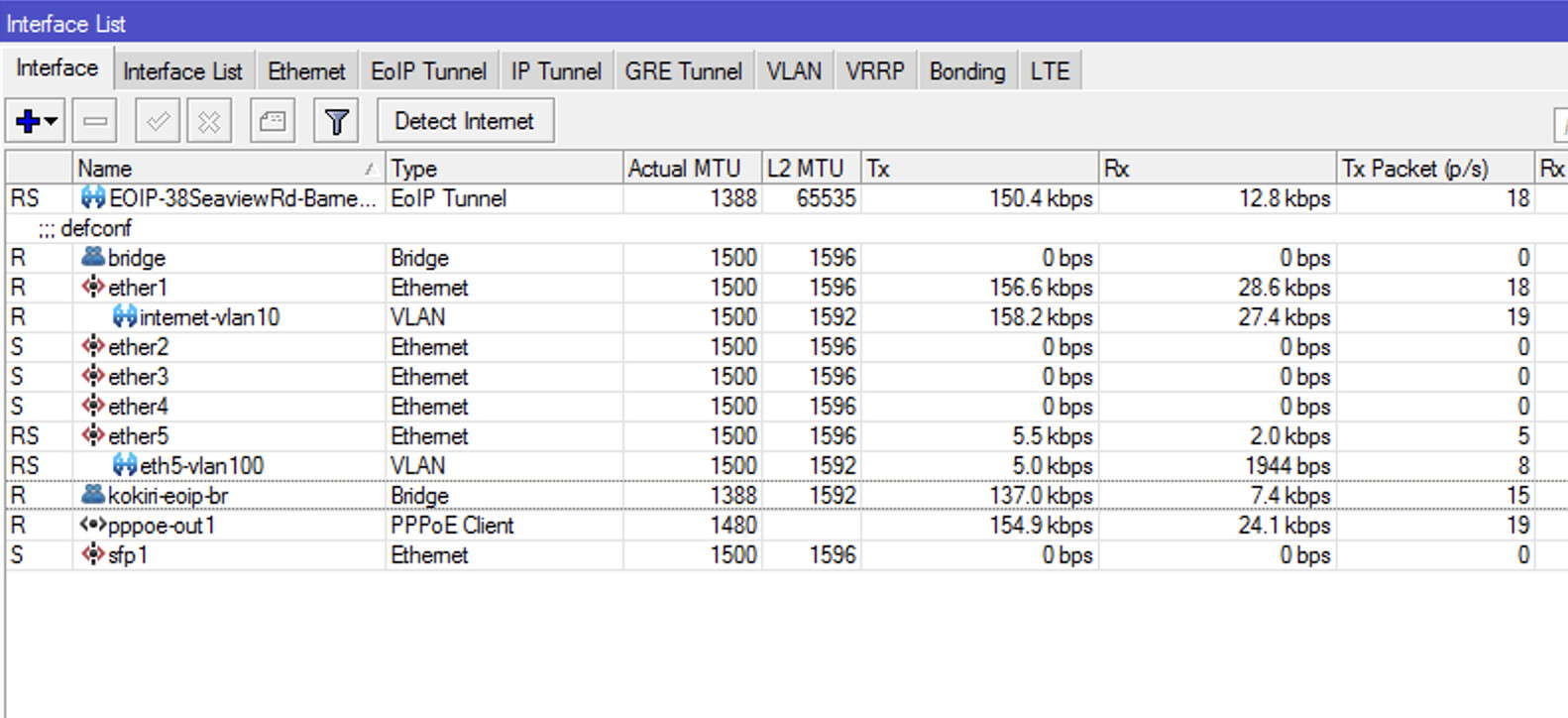
Task: Click the 150.4 kbps Tx value
Action: pos(1041,198)
